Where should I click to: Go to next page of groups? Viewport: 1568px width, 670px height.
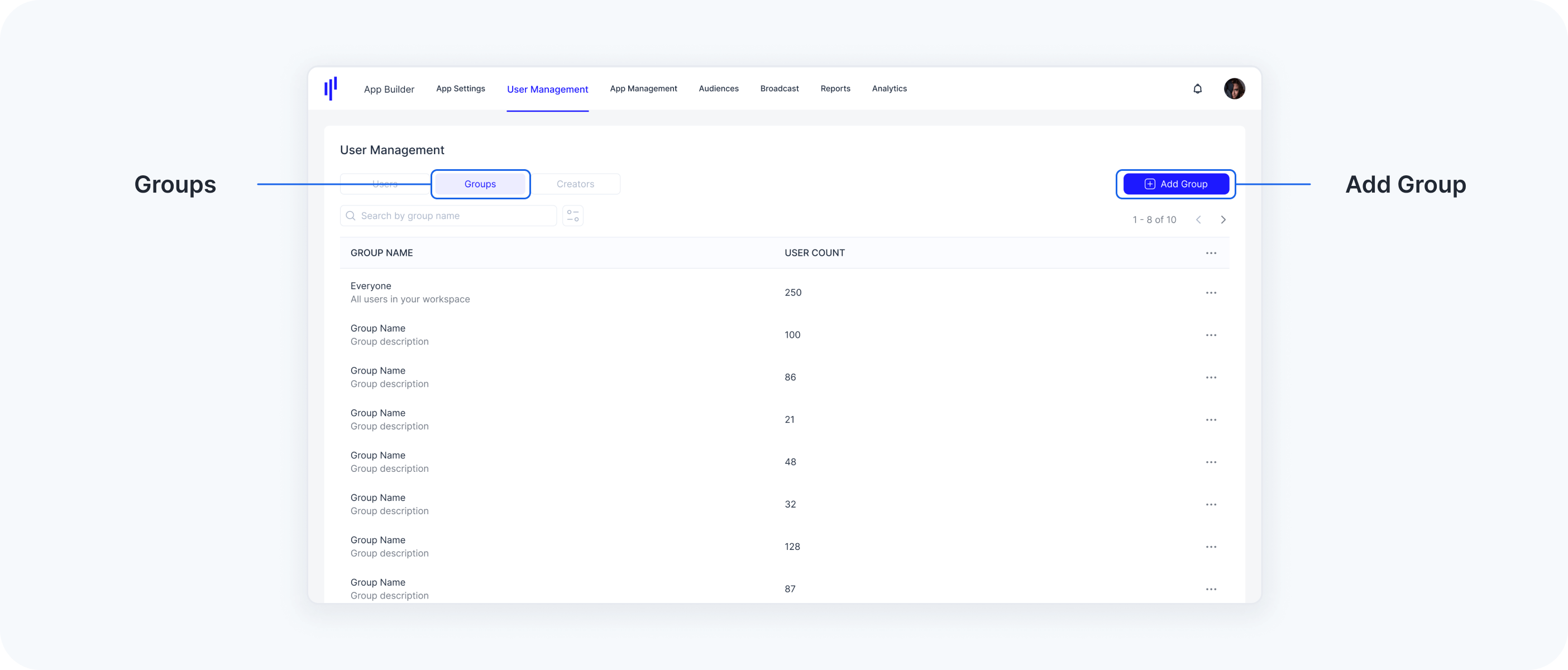(1223, 219)
